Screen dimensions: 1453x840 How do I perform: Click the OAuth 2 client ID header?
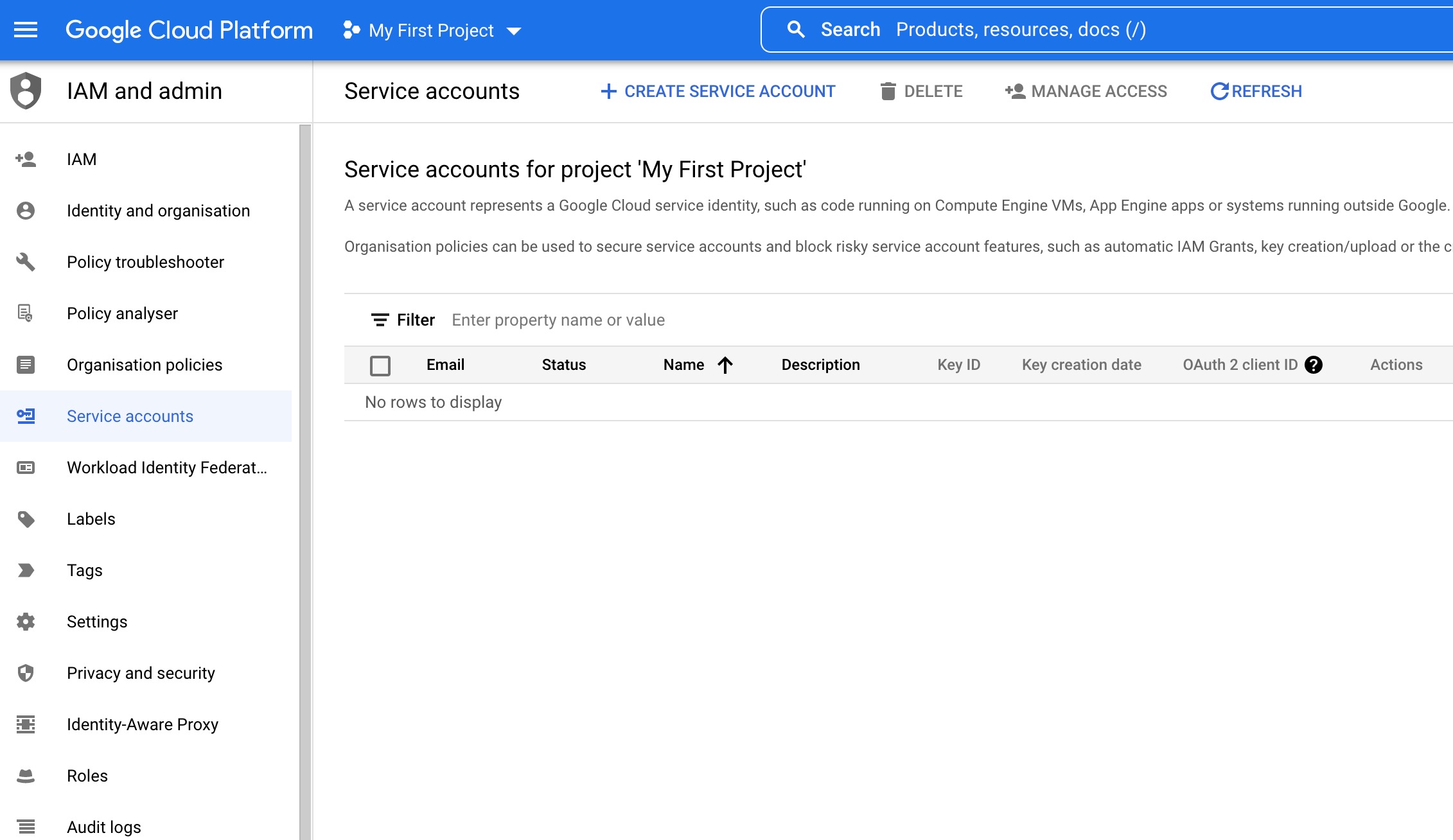click(x=1240, y=365)
